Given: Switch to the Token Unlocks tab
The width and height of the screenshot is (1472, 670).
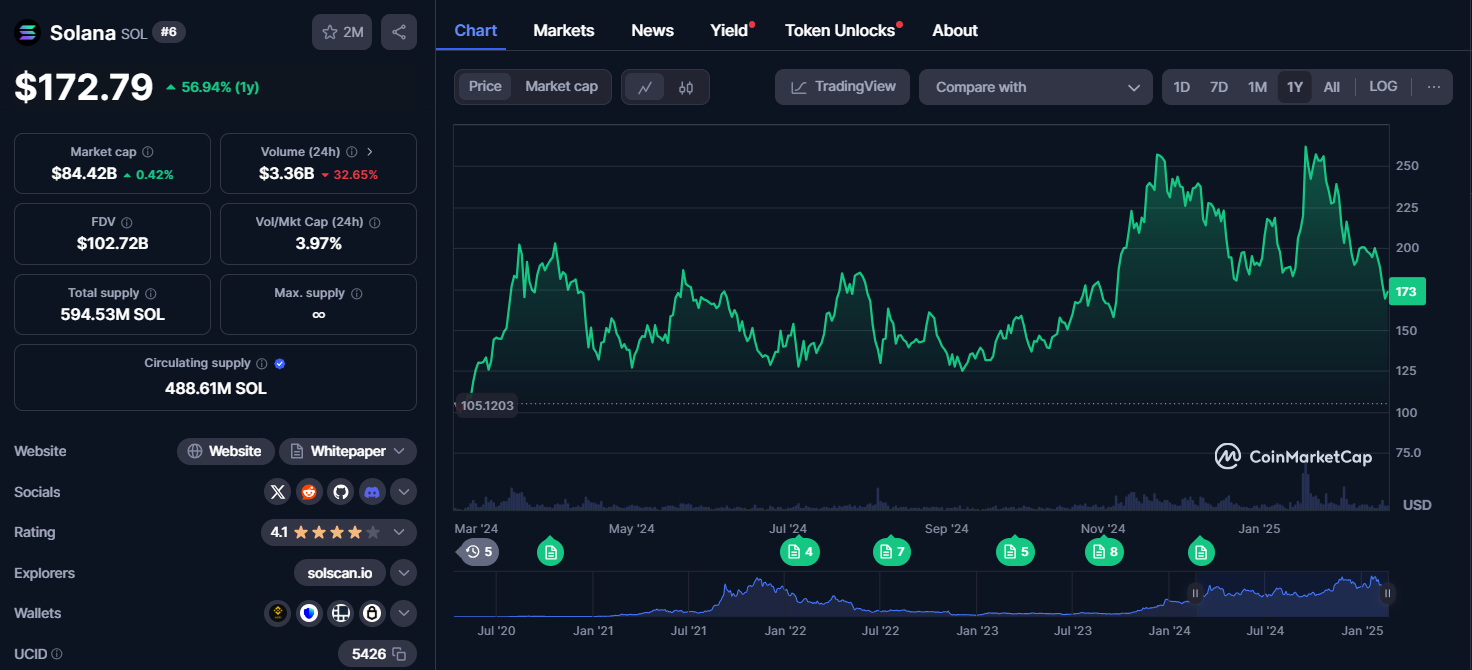Looking at the screenshot, I should 841,30.
